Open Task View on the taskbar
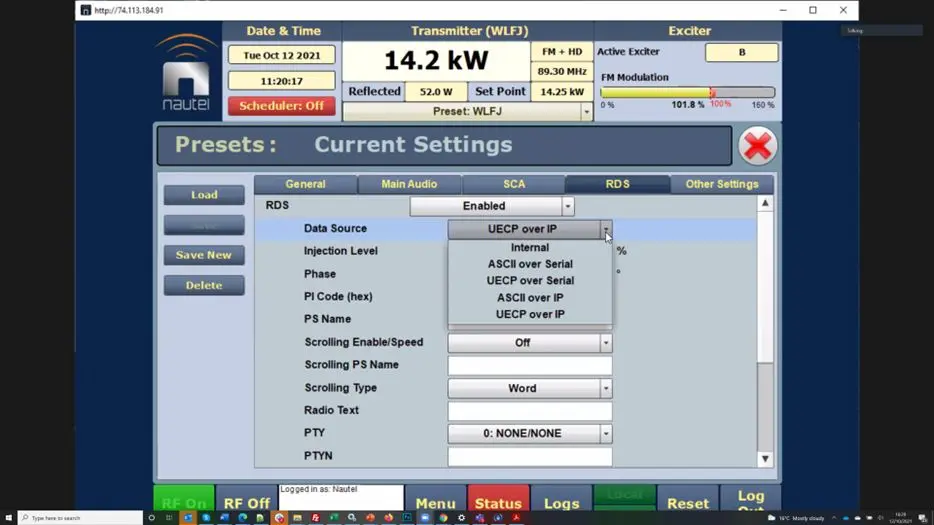This screenshot has height=525, width=934. click(x=169, y=518)
